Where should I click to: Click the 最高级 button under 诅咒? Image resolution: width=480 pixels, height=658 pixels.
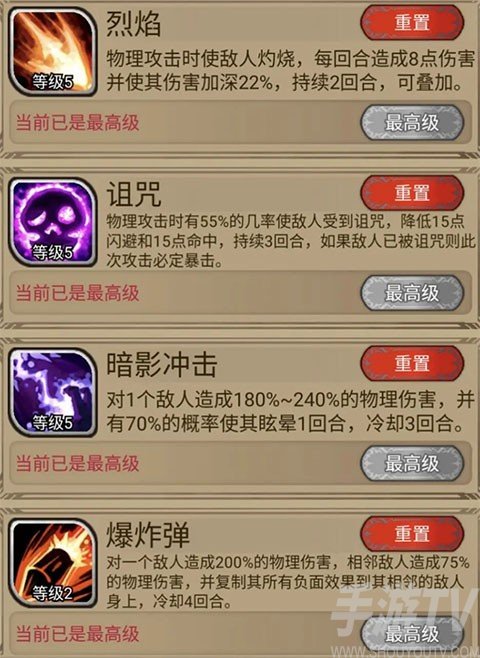[x=412, y=293]
